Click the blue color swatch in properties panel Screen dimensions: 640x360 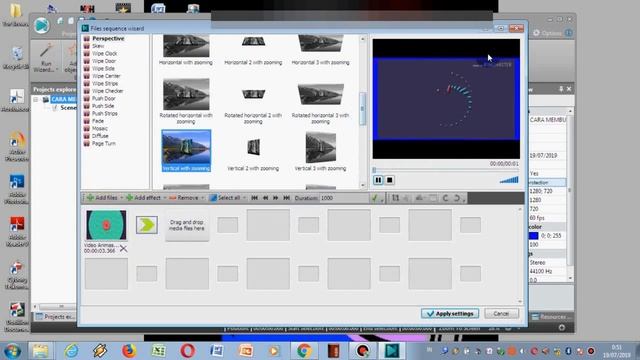(x=533, y=236)
